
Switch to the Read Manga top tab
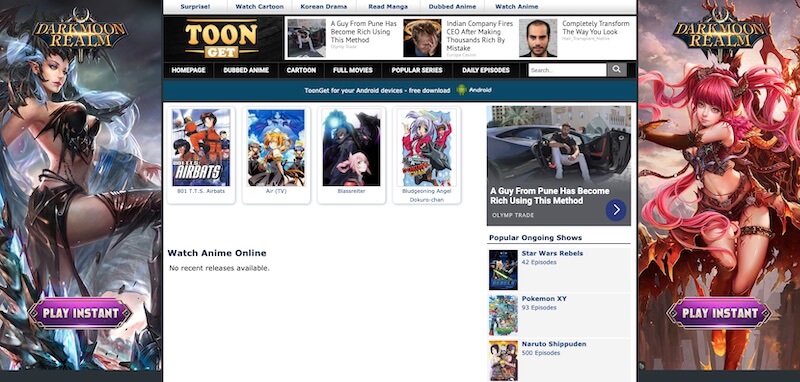click(x=388, y=7)
